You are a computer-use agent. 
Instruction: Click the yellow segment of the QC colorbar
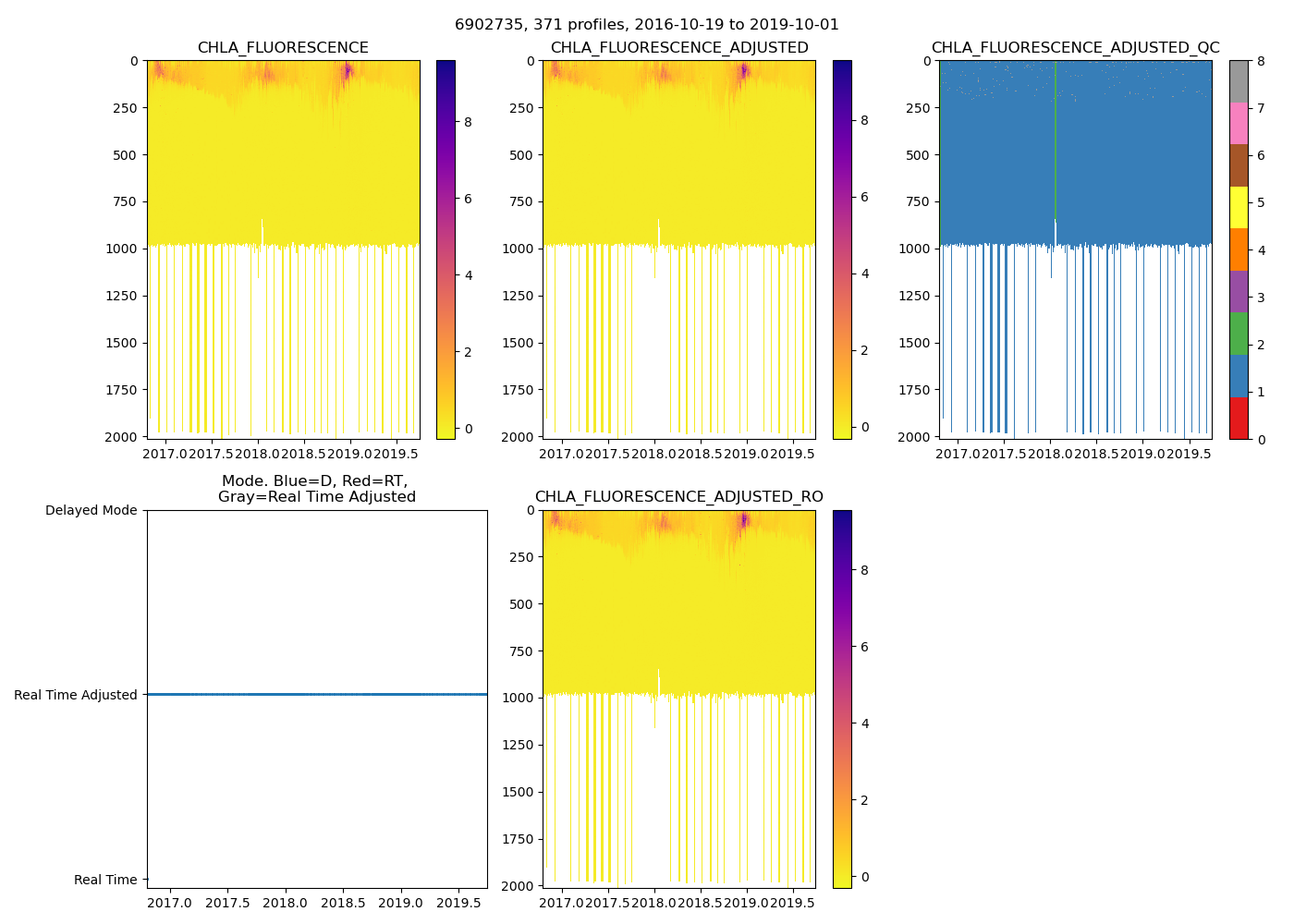point(1239,207)
